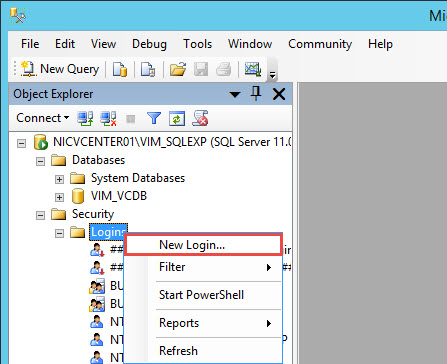Click the second BU group login icon
Screen dimensions: 447x364
pos(97,304)
